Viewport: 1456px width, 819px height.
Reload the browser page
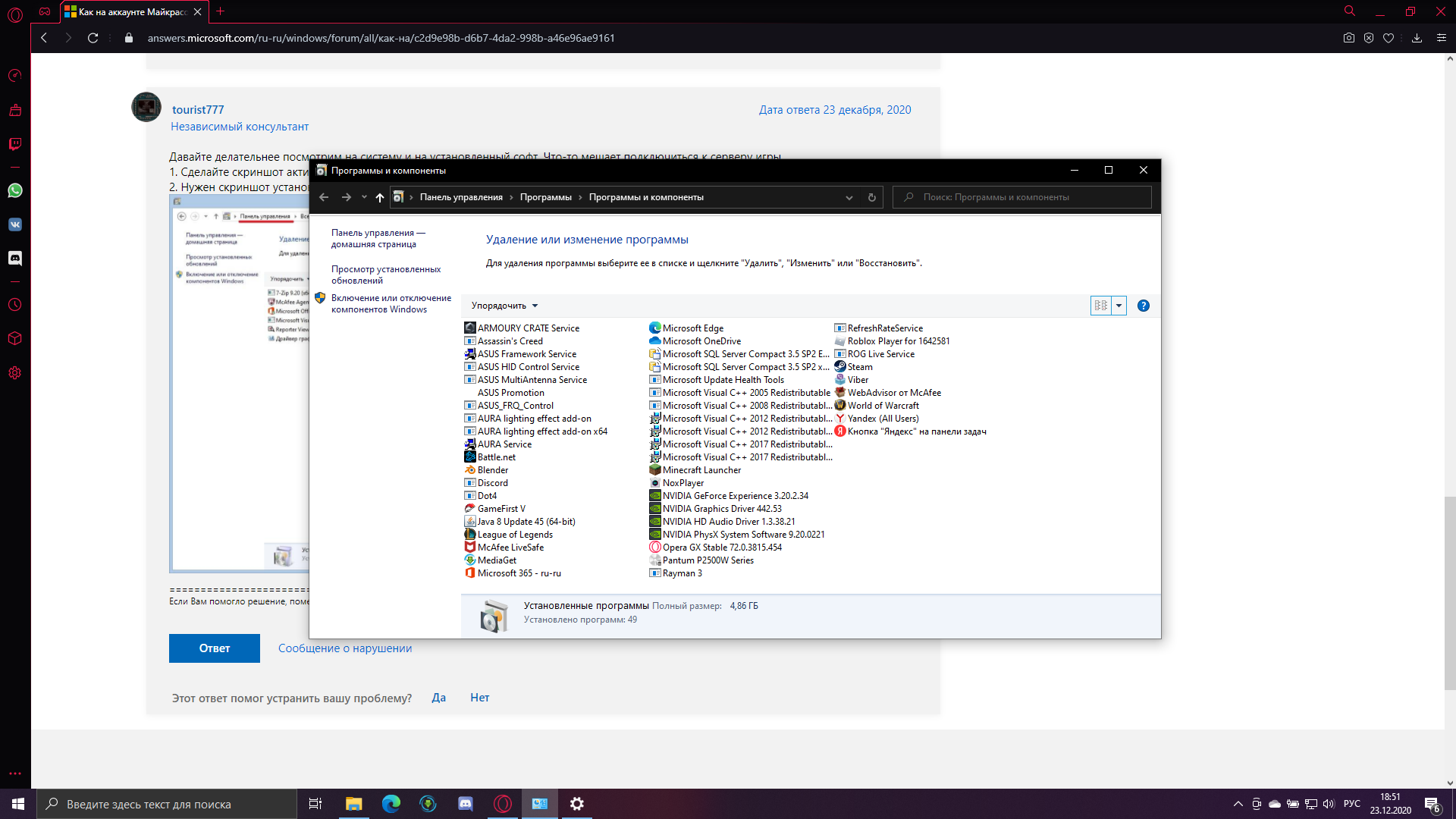(93, 38)
